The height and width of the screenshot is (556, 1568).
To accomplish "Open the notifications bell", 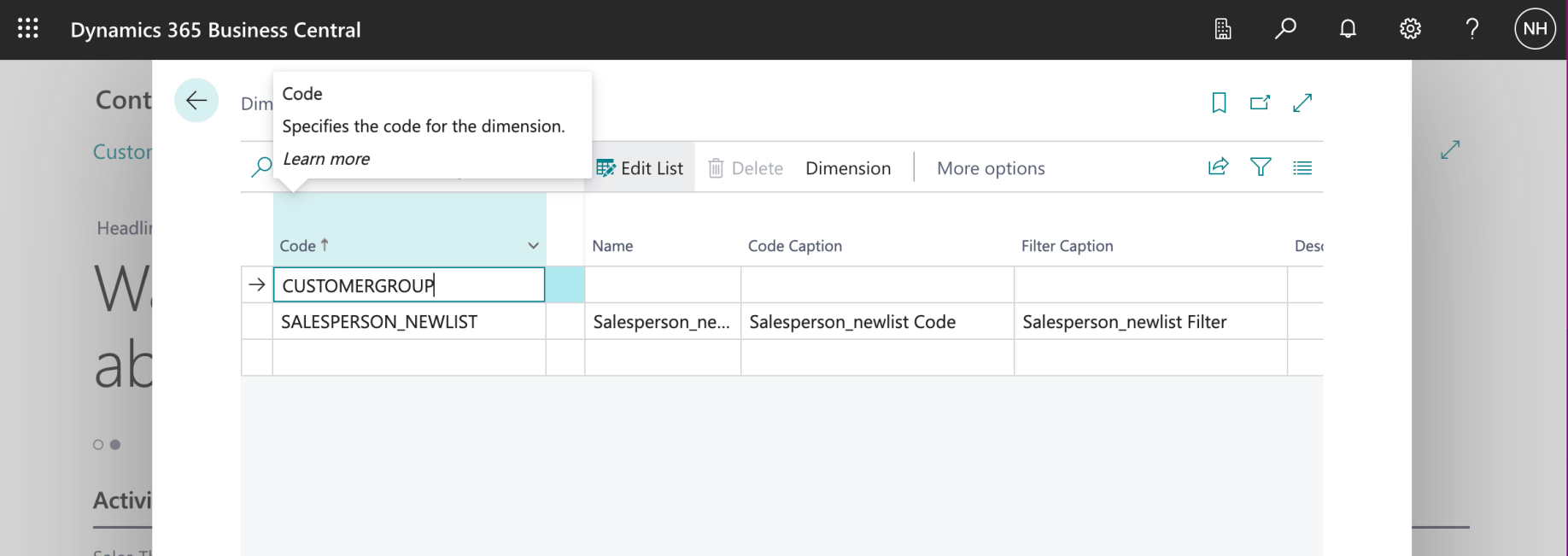I will point(1348,29).
